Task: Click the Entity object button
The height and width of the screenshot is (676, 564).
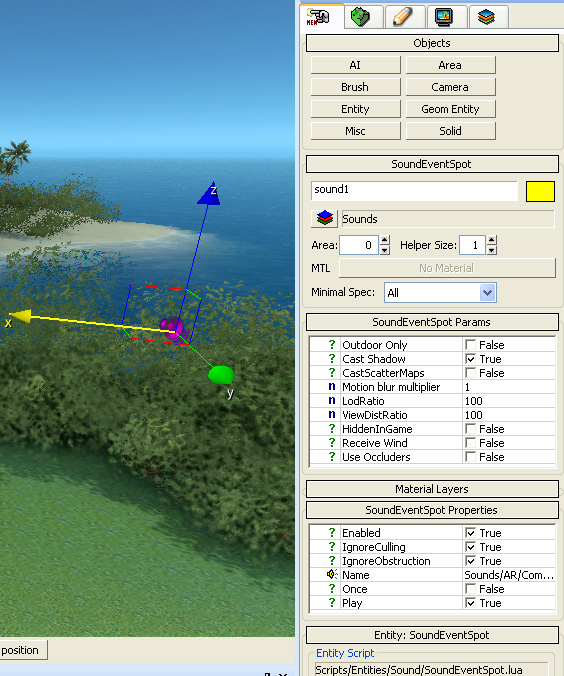Action: [355, 109]
